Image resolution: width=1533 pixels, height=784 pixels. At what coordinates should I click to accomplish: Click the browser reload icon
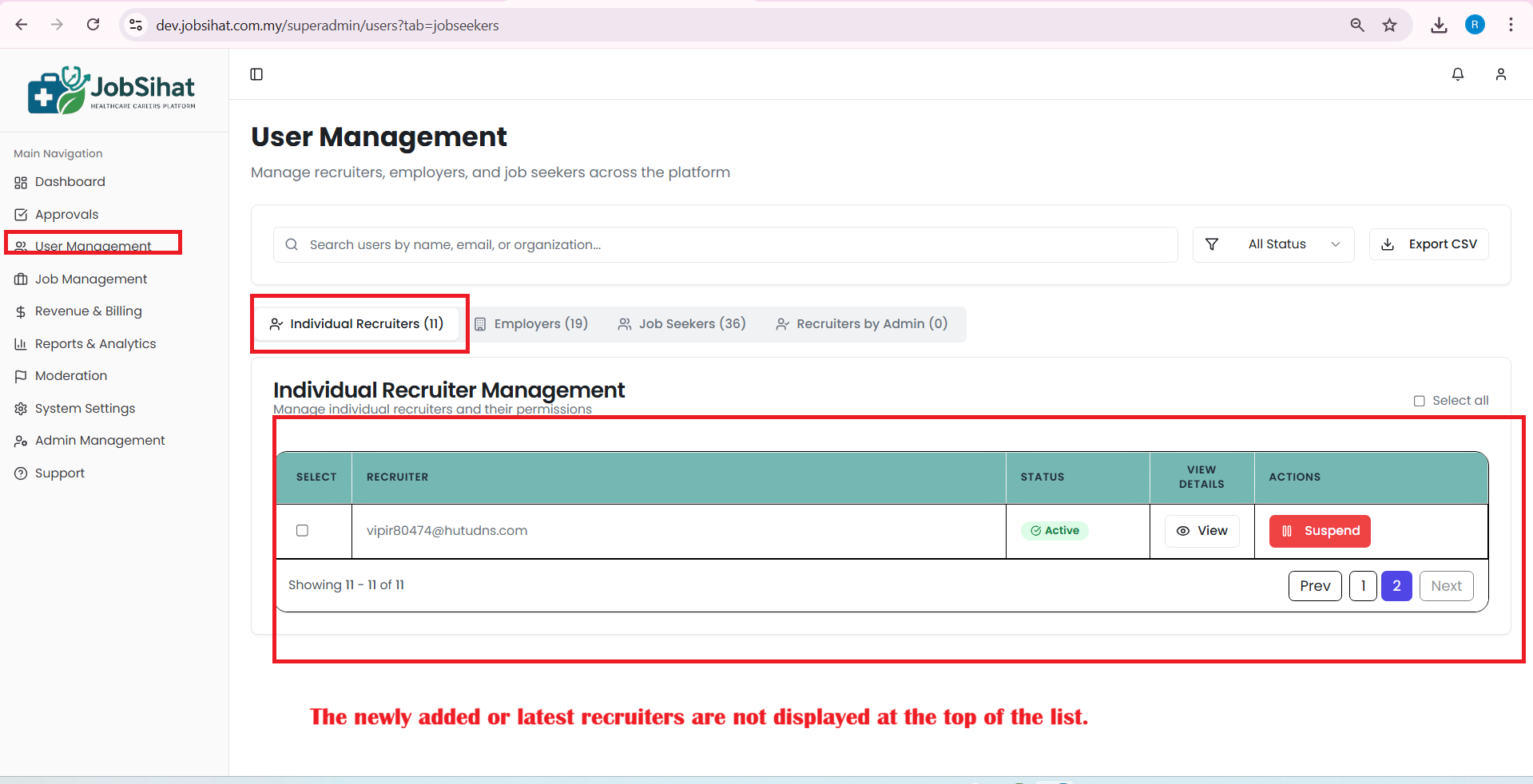pyautogui.click(x=93, y=25)
